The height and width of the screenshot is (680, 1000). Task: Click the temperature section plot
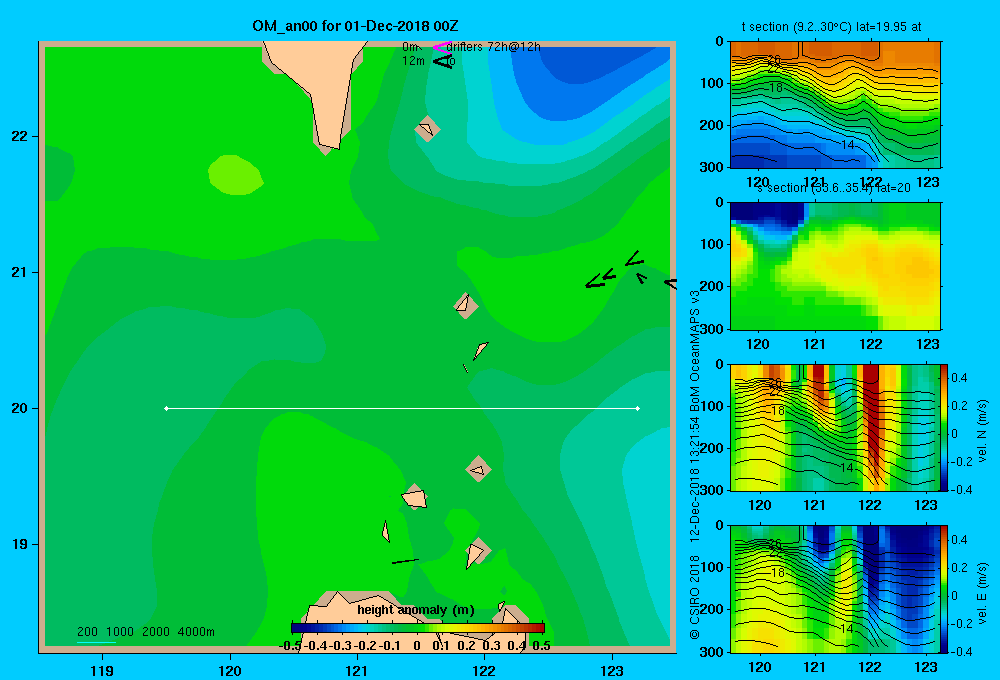(835, 105)
